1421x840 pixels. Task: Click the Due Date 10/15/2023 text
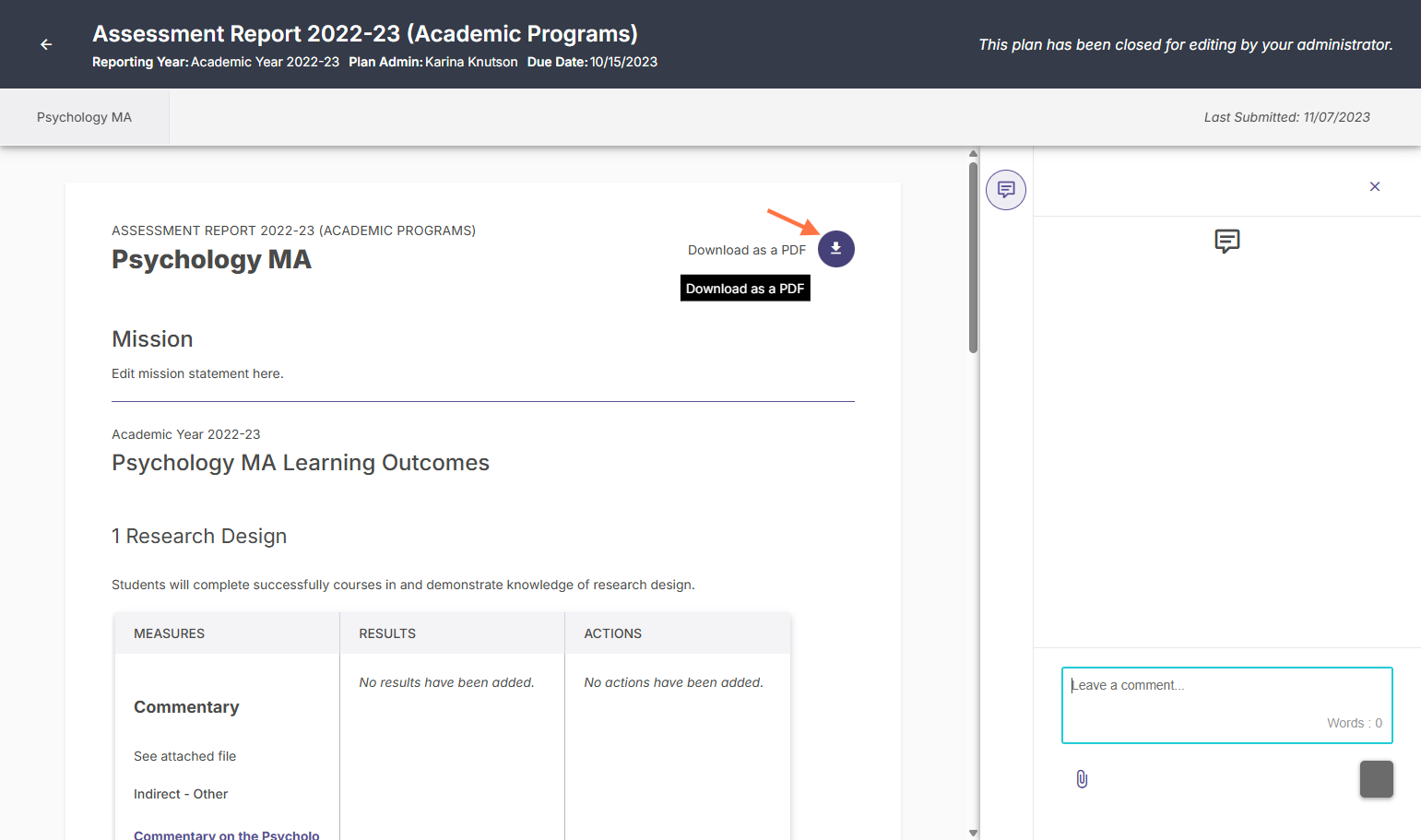click(592, 62)
